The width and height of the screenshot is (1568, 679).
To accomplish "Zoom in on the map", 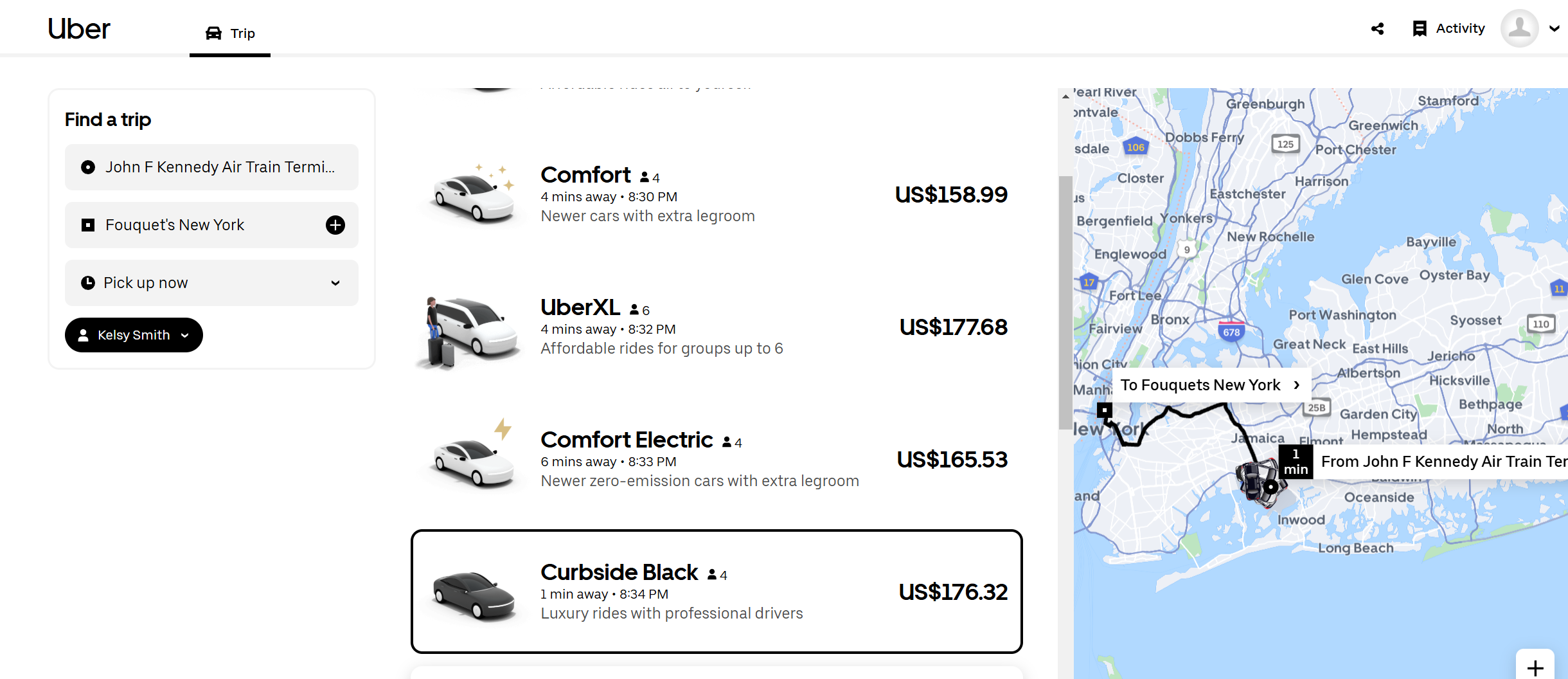I will point(1535,667).
